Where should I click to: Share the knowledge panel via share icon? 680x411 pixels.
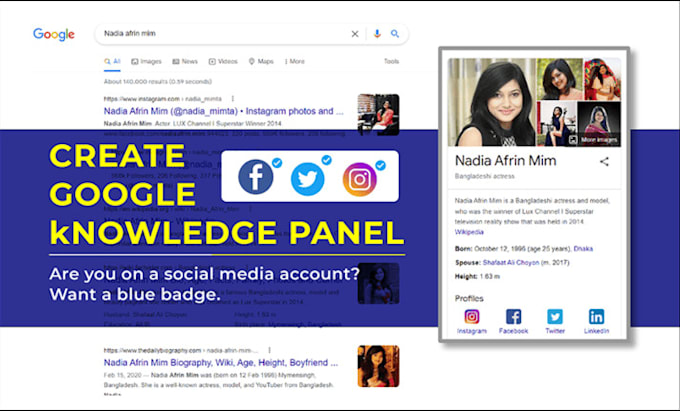pos(604,162)
